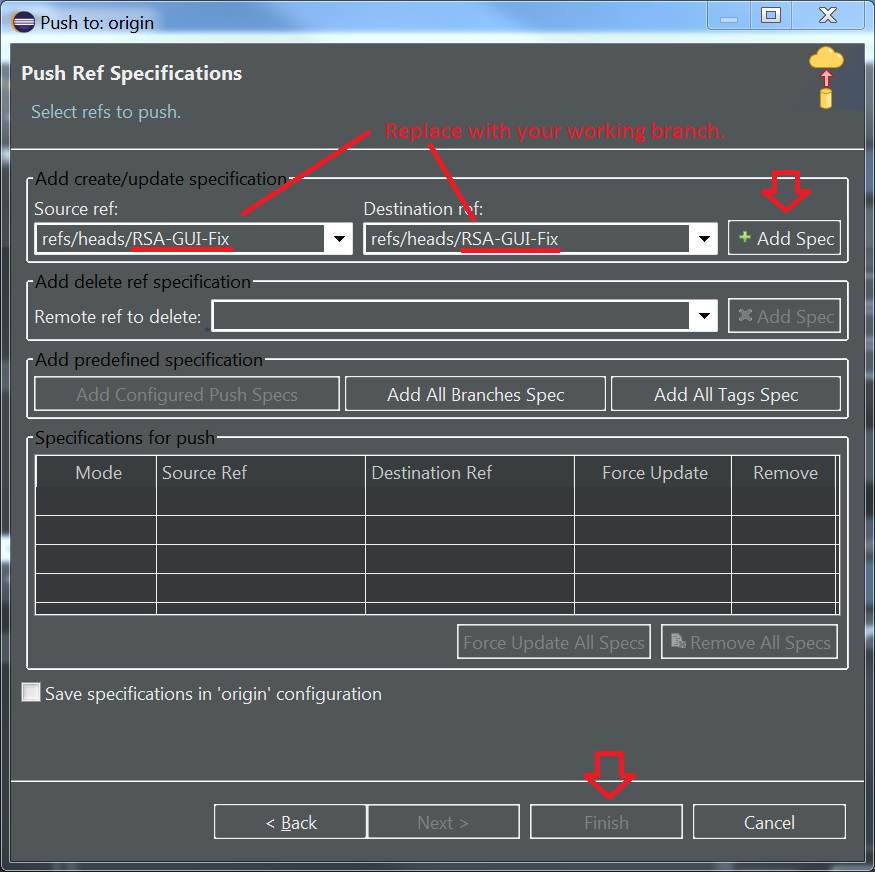This screenshot has height=872, width=875.
Task: Select the Source Ref column header
Action: (x=204, y=472)
